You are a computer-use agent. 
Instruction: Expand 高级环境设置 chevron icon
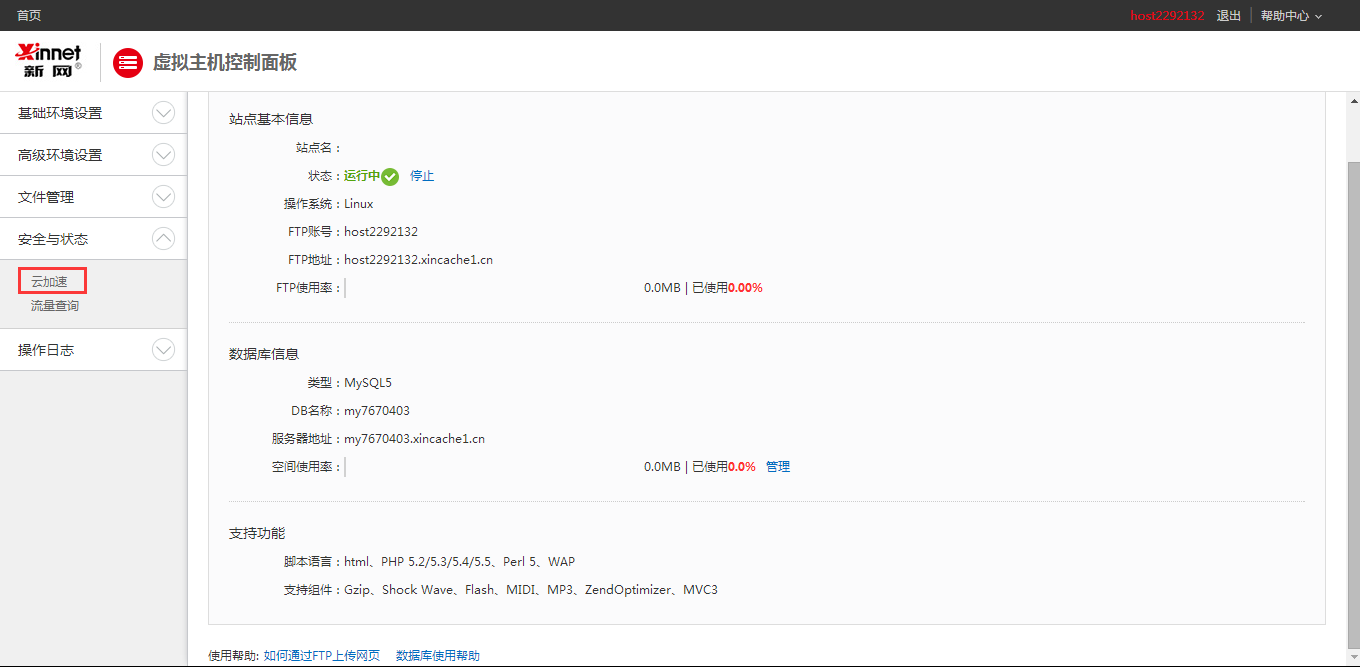click(x=163, y=155)
